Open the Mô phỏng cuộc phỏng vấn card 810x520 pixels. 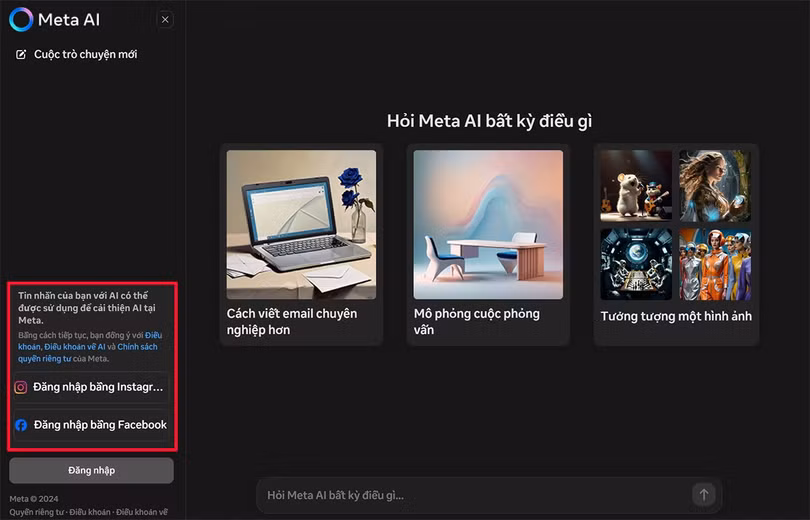coord(488,244)
